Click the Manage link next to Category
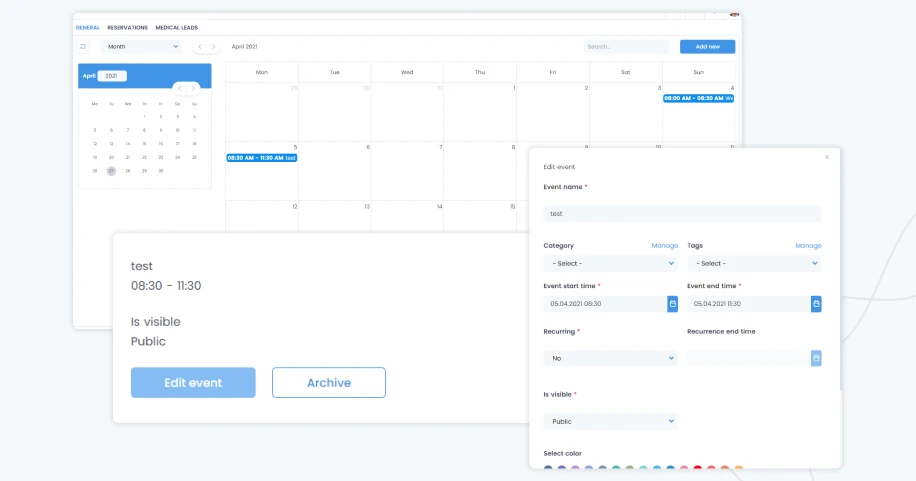 pos(665,246)
